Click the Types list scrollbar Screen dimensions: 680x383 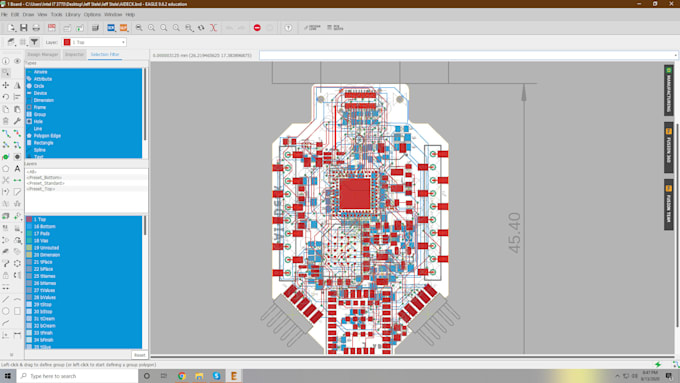point(145,104)
